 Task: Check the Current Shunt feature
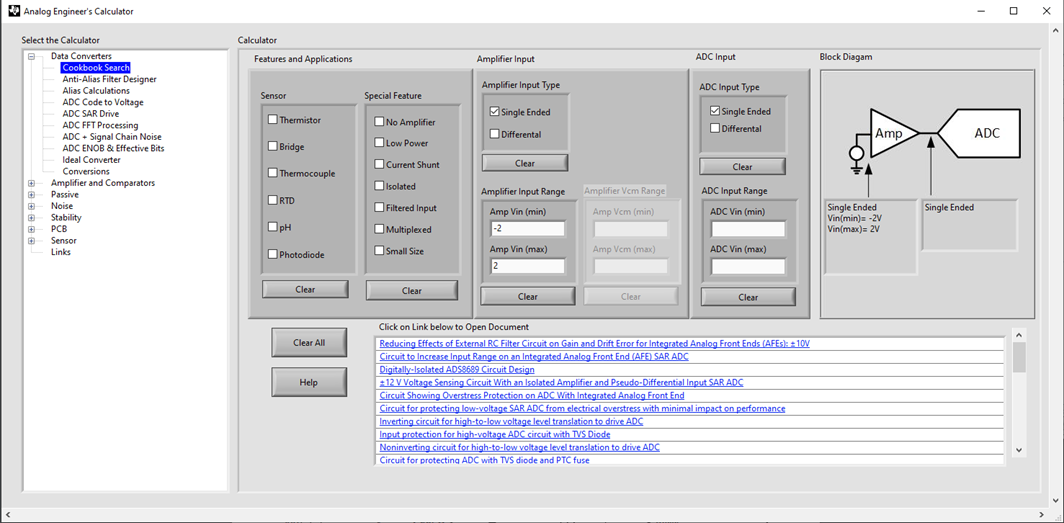[379, 164]
